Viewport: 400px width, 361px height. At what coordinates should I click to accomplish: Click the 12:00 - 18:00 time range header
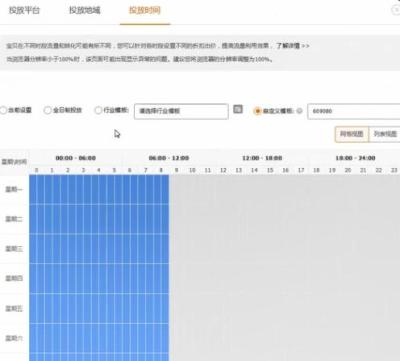tap(262, 158)
